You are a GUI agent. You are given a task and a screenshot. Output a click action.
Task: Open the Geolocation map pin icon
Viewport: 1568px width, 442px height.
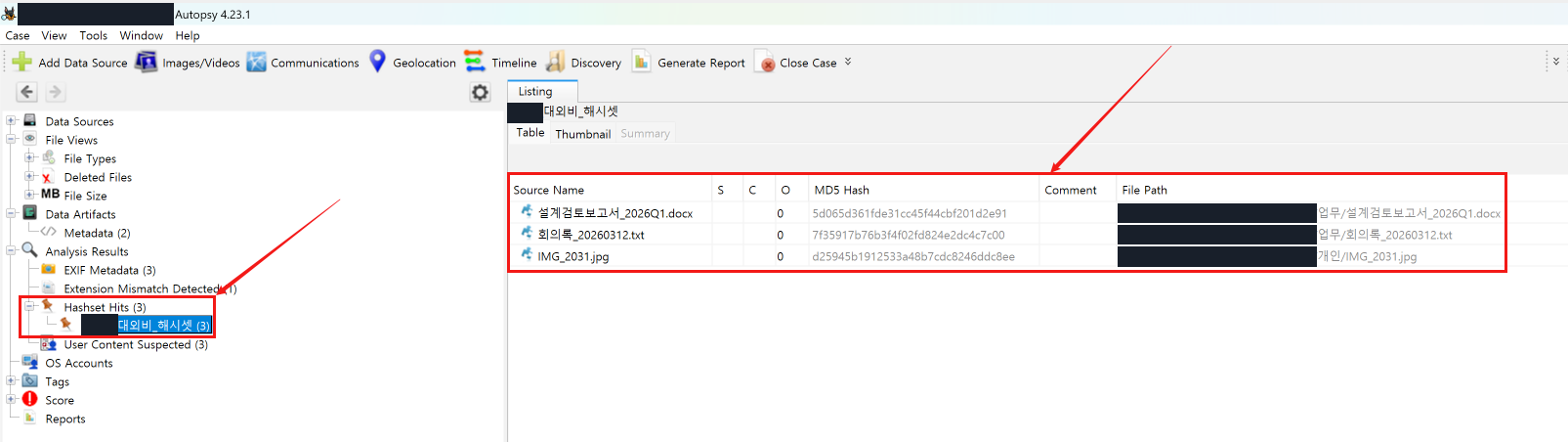tap(377, 62)
